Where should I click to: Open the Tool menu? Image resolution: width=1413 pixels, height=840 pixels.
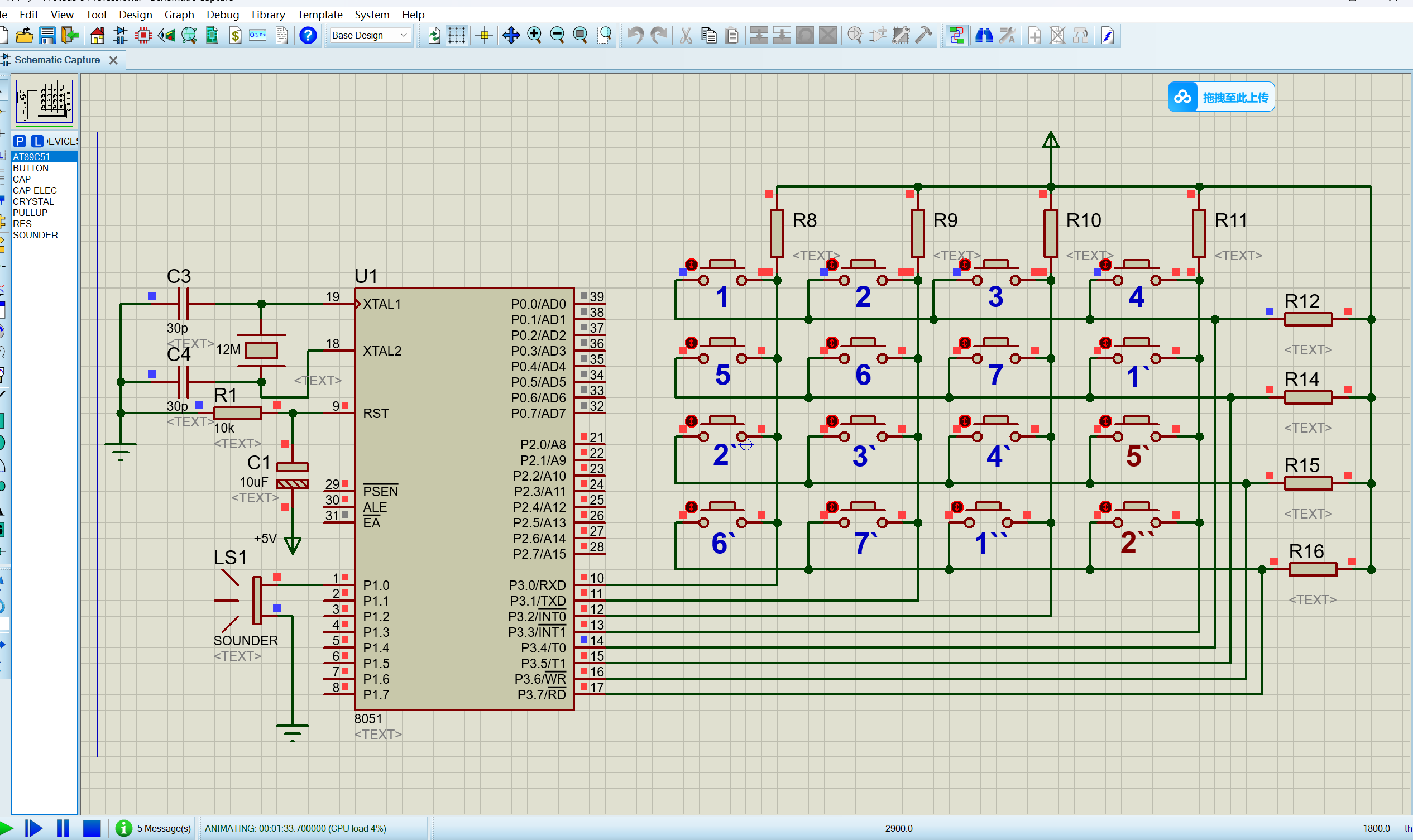click(x=96, y=15)
